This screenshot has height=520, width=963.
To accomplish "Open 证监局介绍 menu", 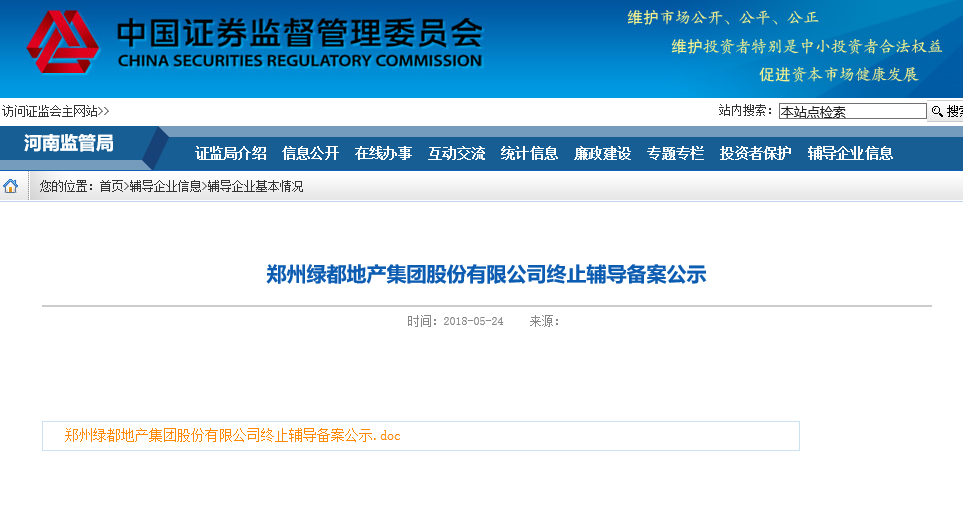I will [x=231, y=153].
